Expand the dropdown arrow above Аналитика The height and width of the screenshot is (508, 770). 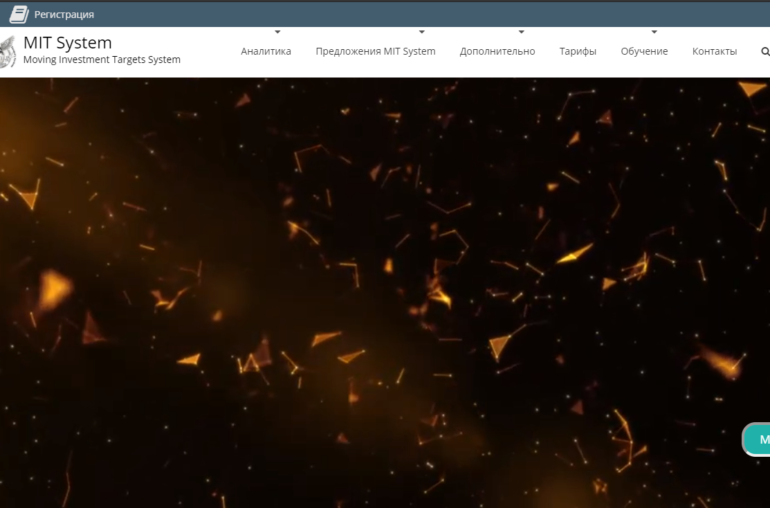point(278,32)
